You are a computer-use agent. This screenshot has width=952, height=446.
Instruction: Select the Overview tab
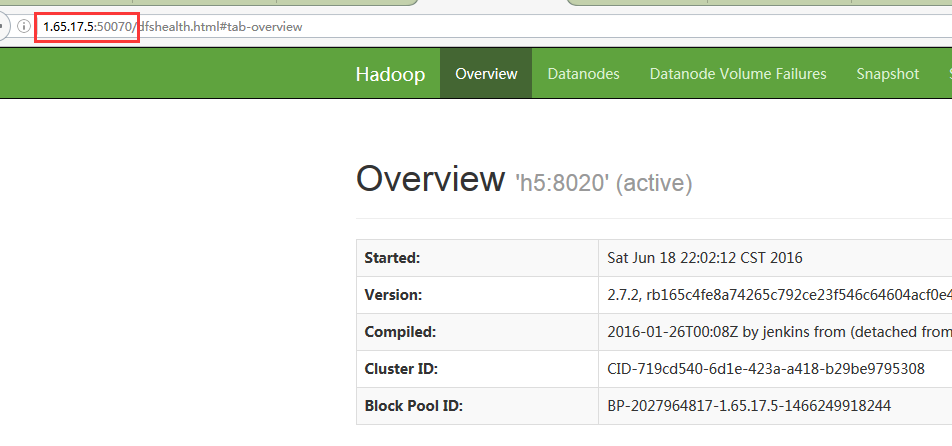point(486,73)
